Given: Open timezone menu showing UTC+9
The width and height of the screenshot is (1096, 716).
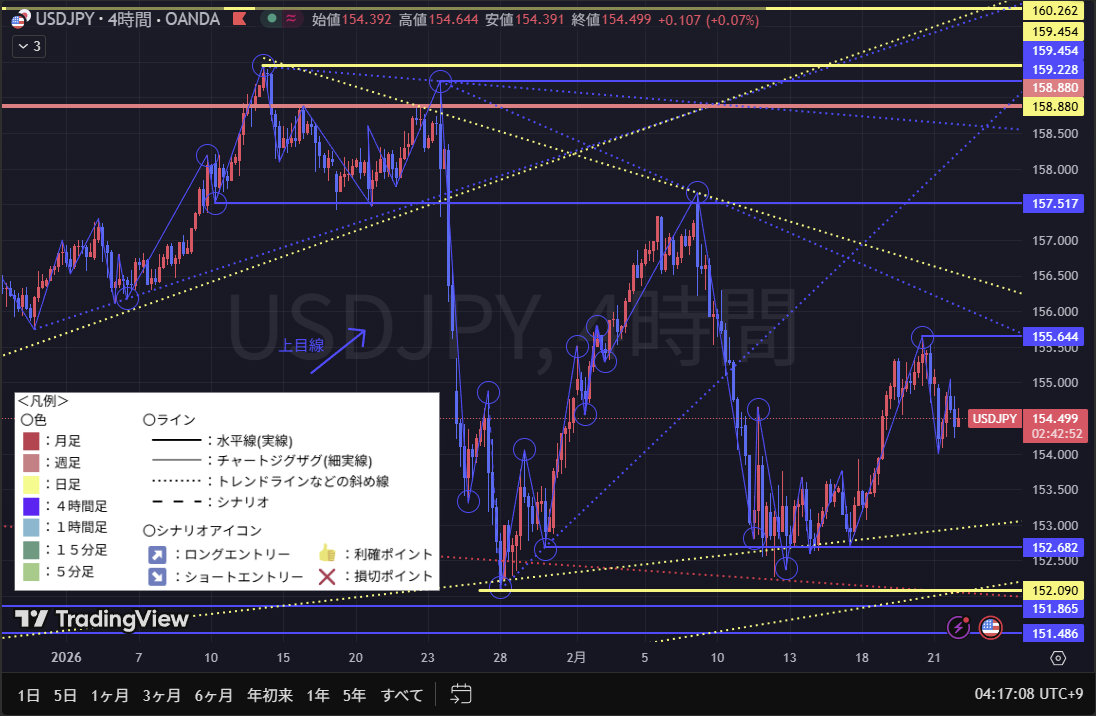Looking at the screenshot, I should tap(1032, 694).
